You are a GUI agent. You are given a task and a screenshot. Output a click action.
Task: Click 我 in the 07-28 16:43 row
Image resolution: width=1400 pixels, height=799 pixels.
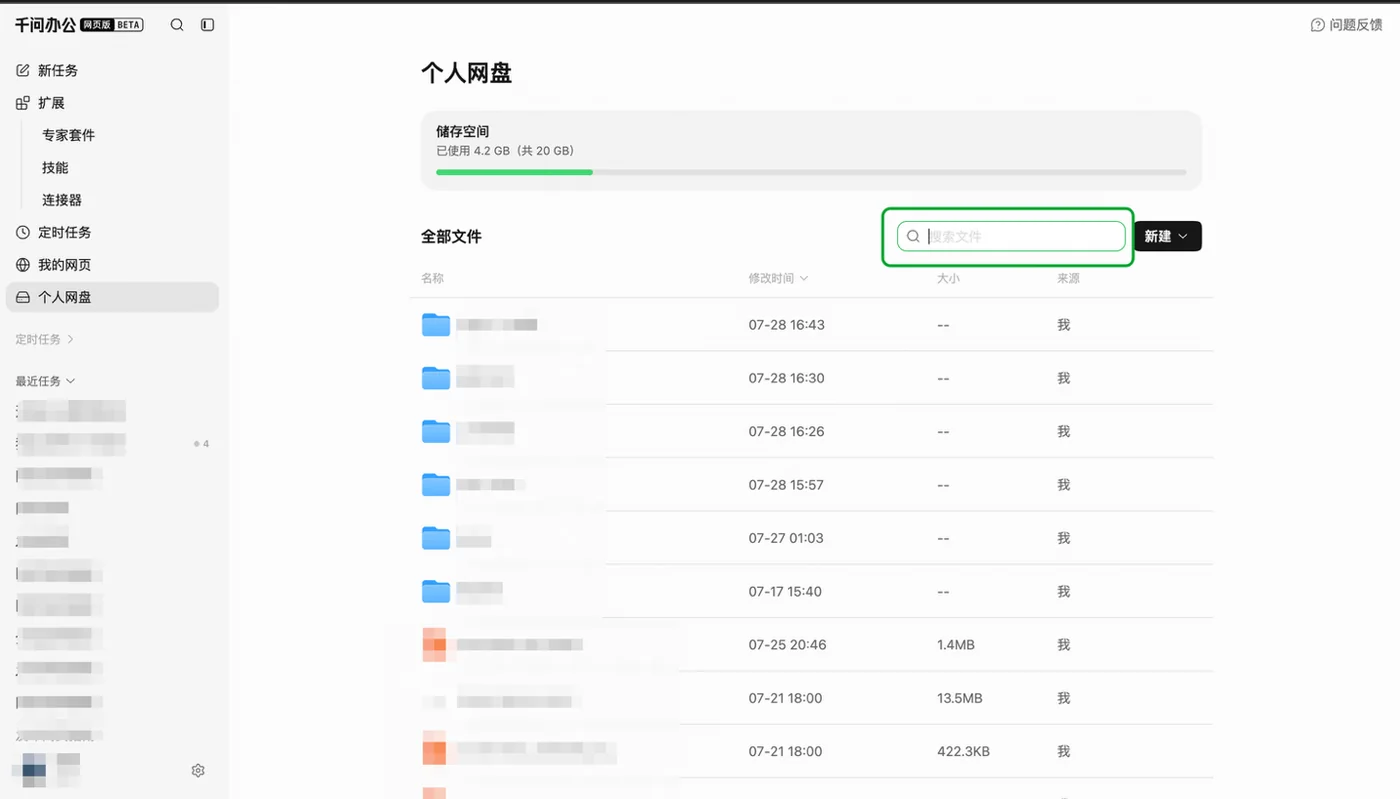[1064, 325]
